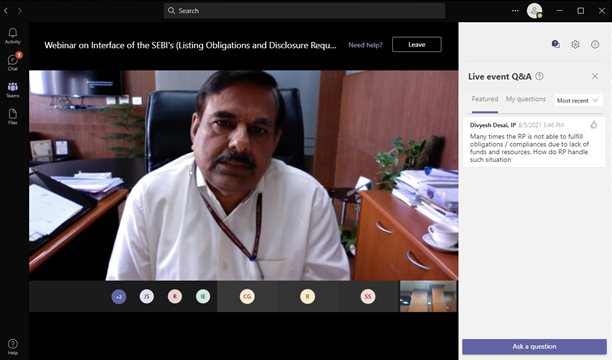The width and height of the screenshot is (612, 360).
Task: Like Divyesh Desai's question
Action: (x=594, y=125)
